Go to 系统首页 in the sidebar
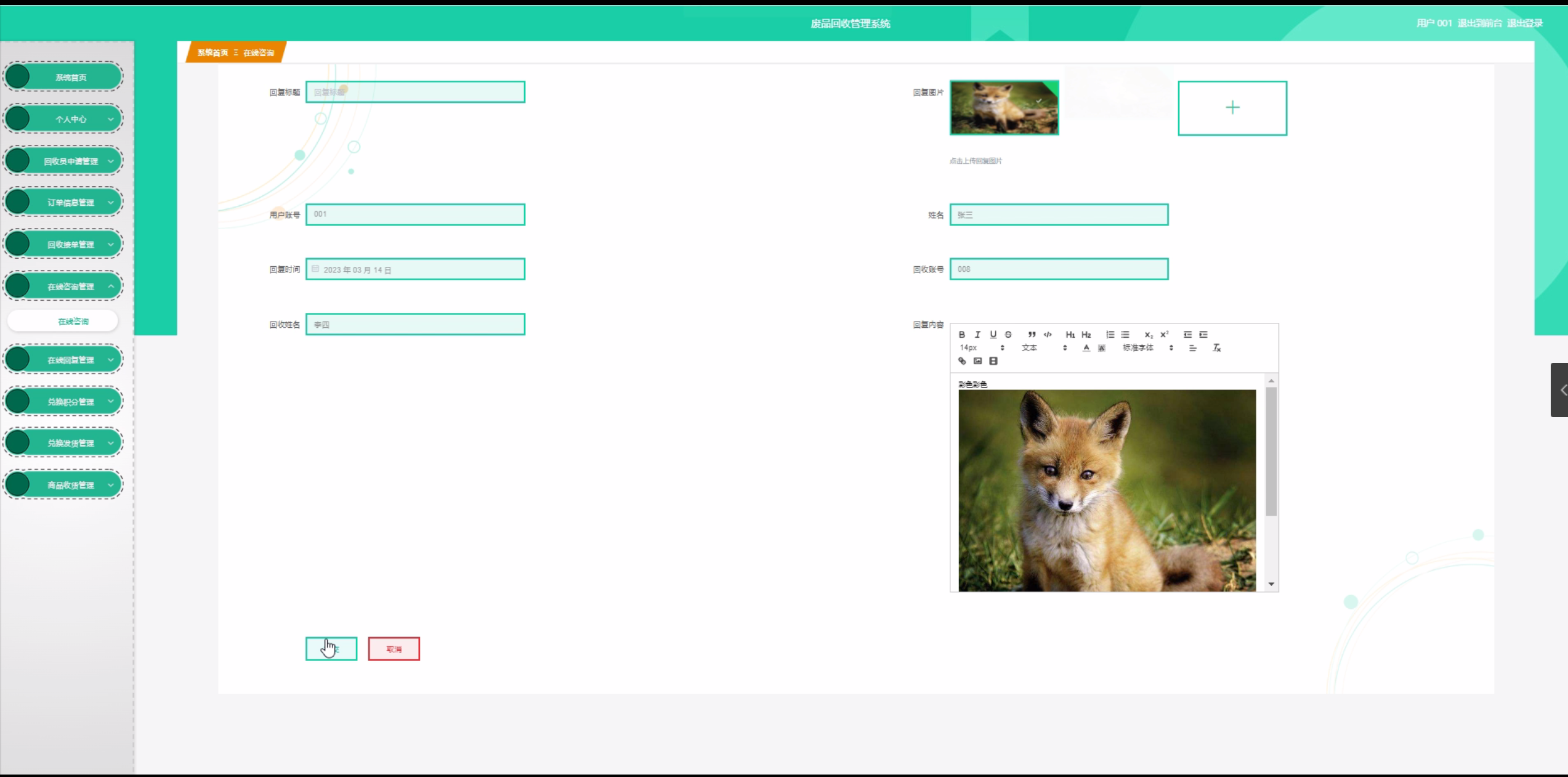 click(71, 77)
